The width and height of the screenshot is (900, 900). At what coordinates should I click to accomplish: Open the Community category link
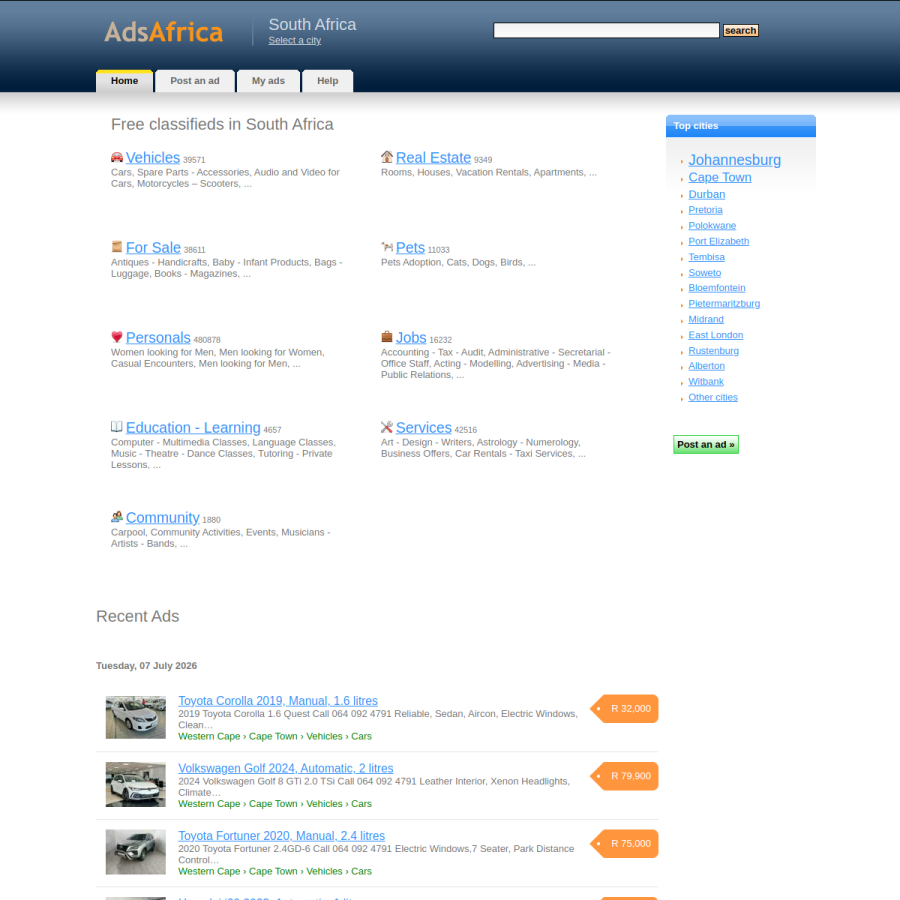(x=162, y=518)
